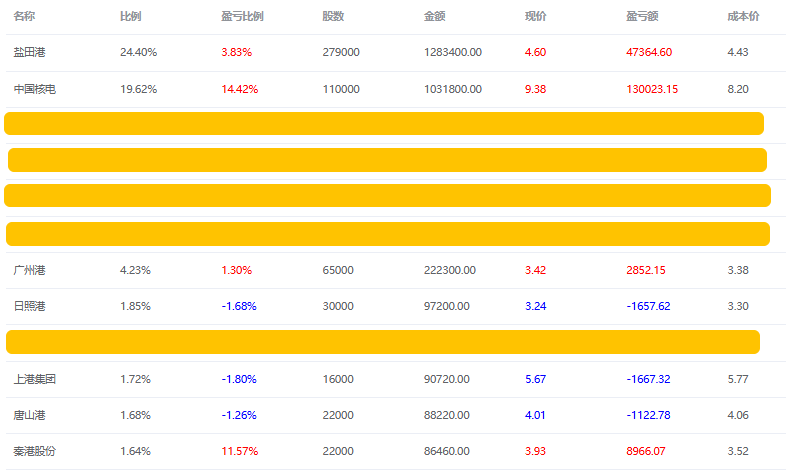Screen dimensions: 786x470
Task: Click the 88220.00 amount cell
Action: pyautogui.click(x=447, y=415)
